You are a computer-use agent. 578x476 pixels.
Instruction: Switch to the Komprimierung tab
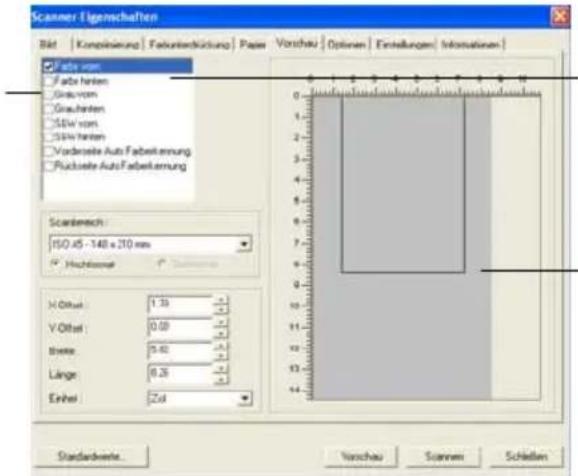pyautogui.click(x=108, y=45)
